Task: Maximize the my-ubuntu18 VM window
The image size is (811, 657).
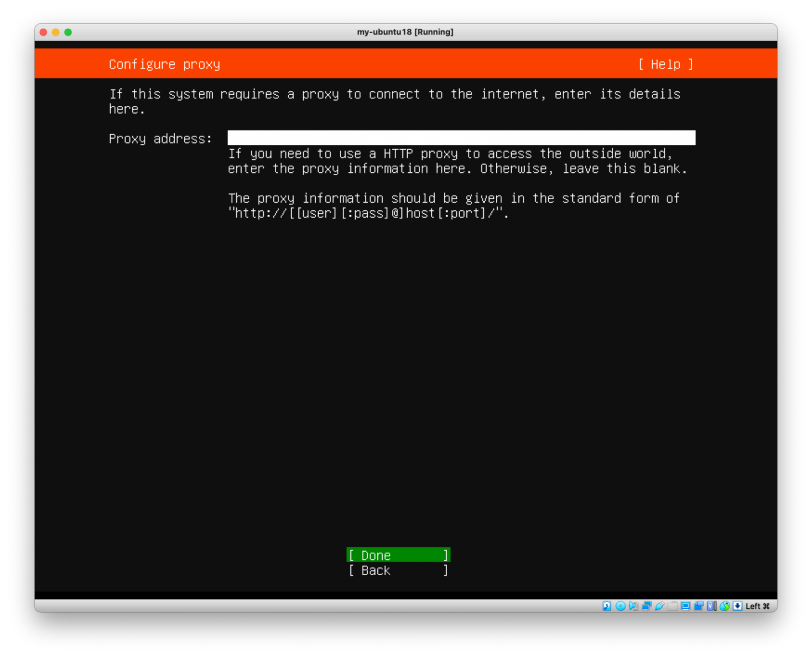Action: pyautogui.click(x=68, y=32)
